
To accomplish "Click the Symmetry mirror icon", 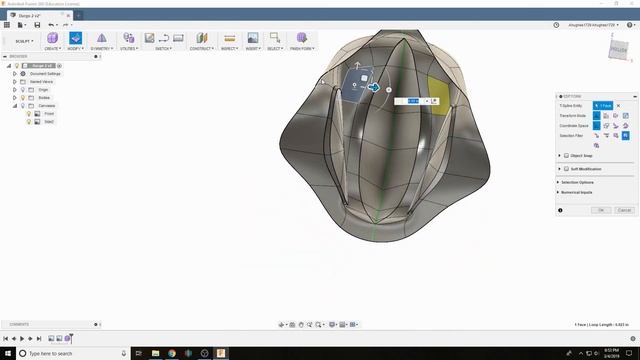I will pos(102,38).
